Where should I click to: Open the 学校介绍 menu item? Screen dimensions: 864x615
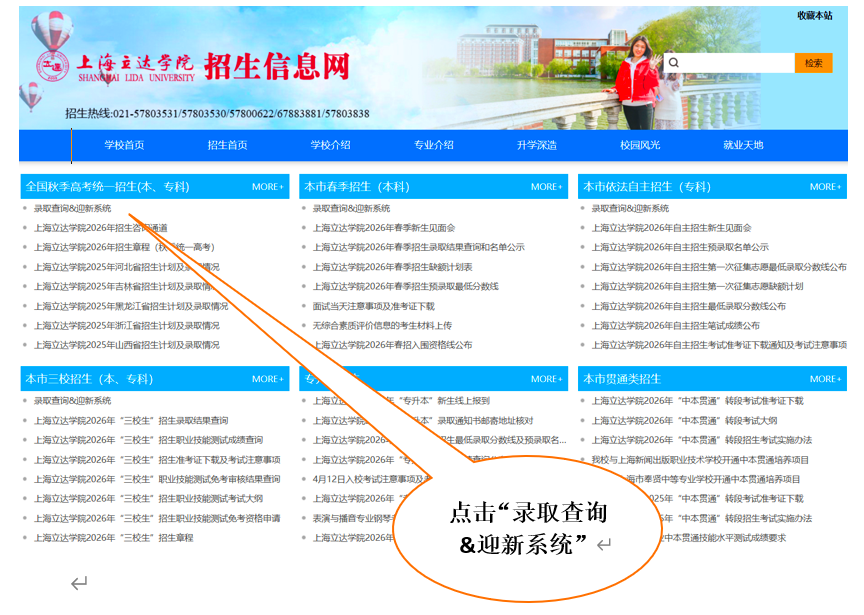331,145
